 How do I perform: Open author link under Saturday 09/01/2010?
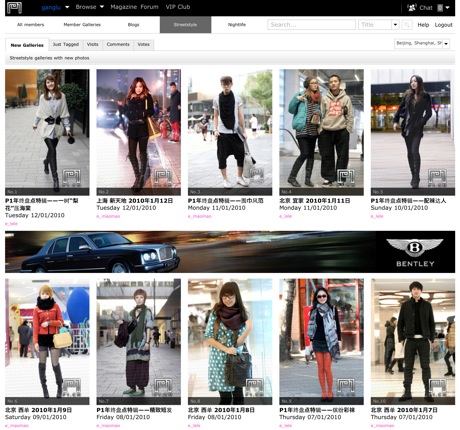tap(17, 426)
